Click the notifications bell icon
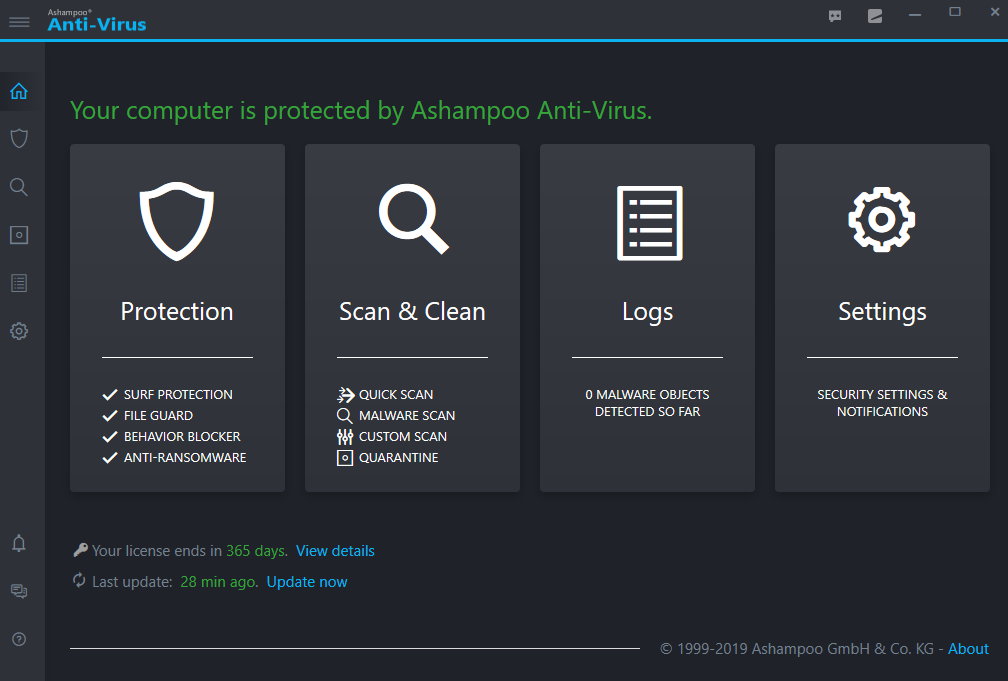 tap(18, 543)
